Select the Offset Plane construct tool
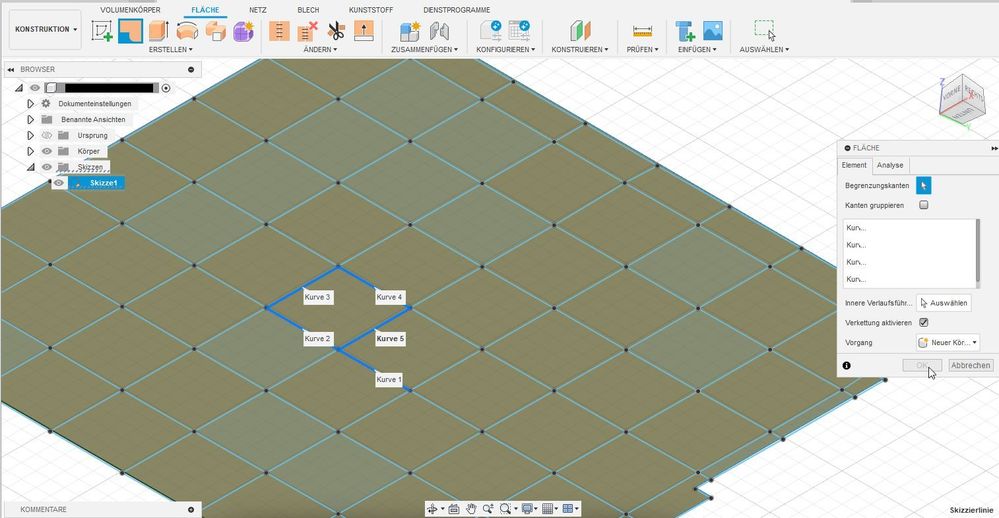This screenshot has height=518, width=999. coord(580,31)
